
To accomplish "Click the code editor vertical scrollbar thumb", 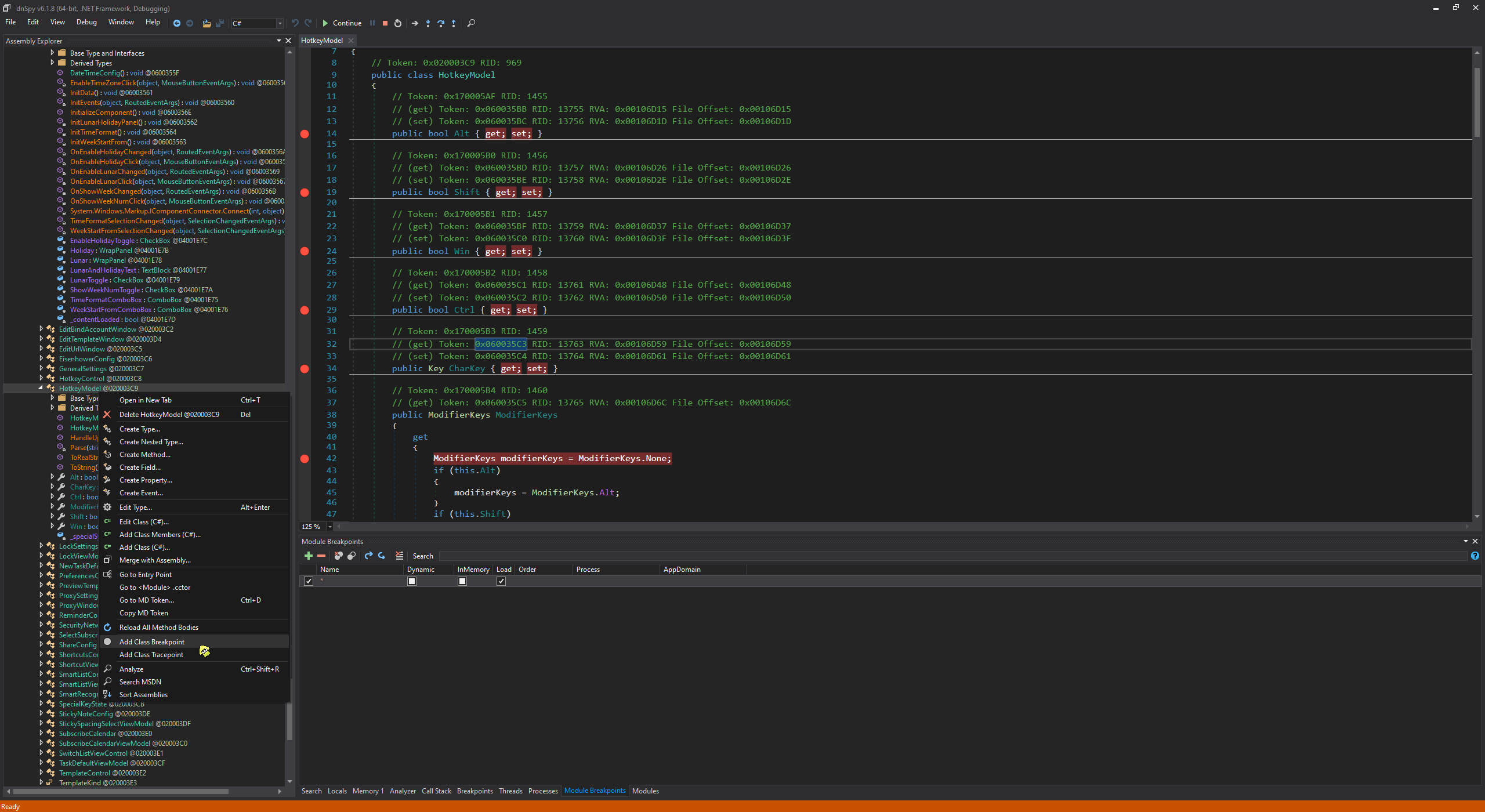I will tap(1477, 103).
